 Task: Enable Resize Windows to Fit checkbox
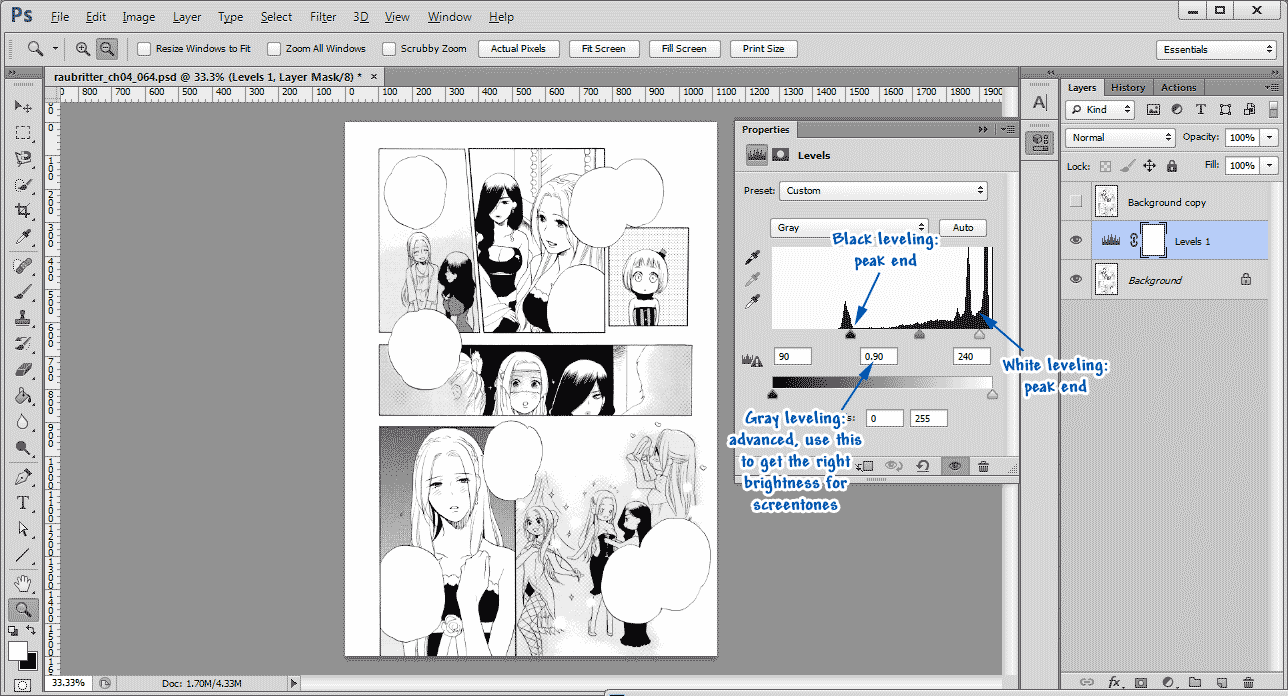click(144, 48)
